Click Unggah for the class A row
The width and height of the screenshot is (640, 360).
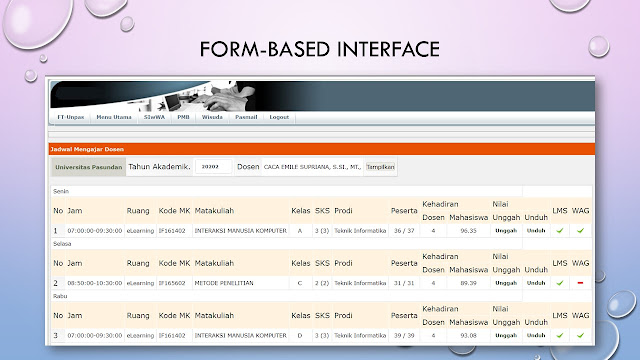coord(506,231)
